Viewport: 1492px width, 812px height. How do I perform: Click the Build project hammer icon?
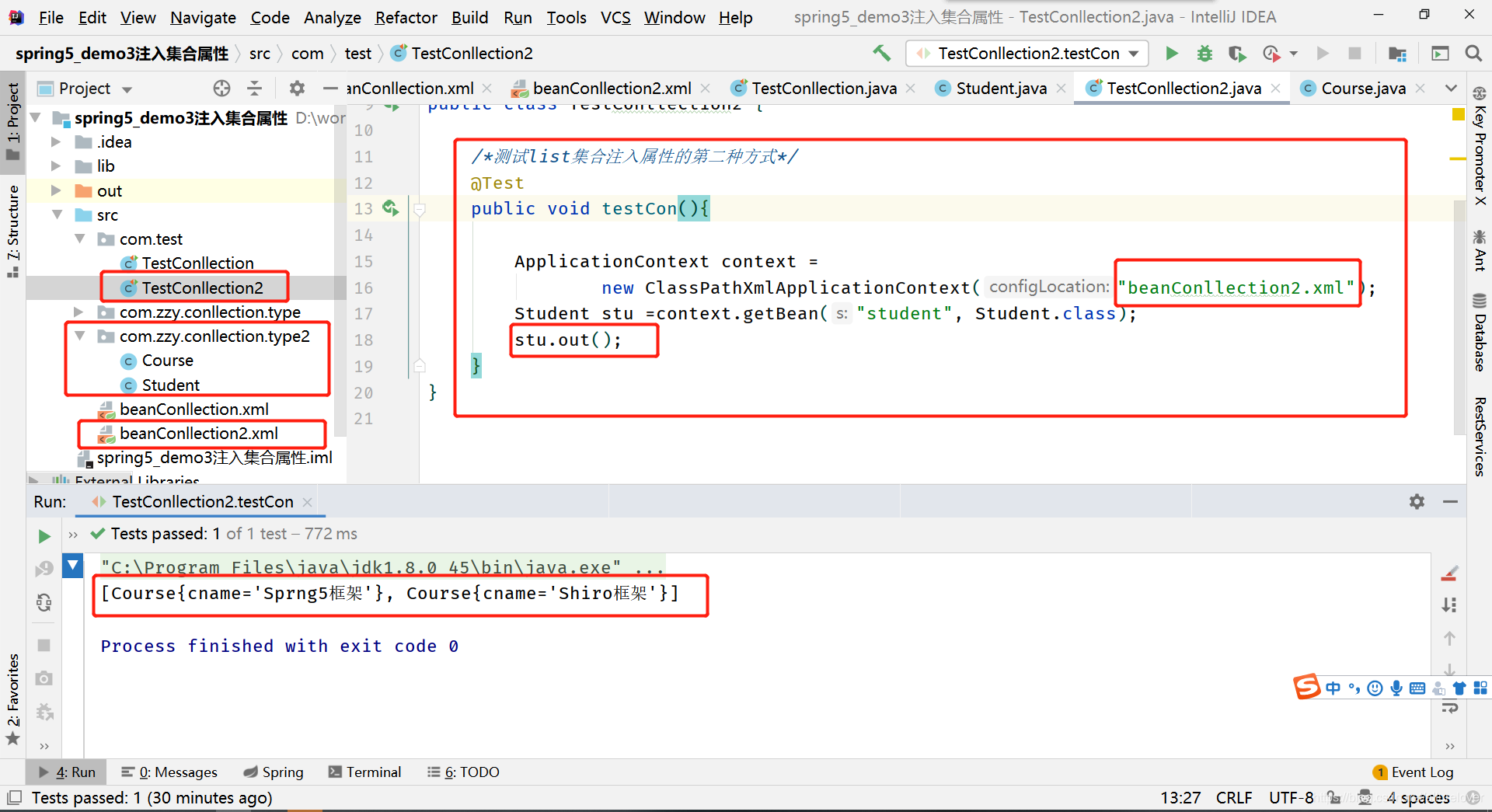click(881, 53)
